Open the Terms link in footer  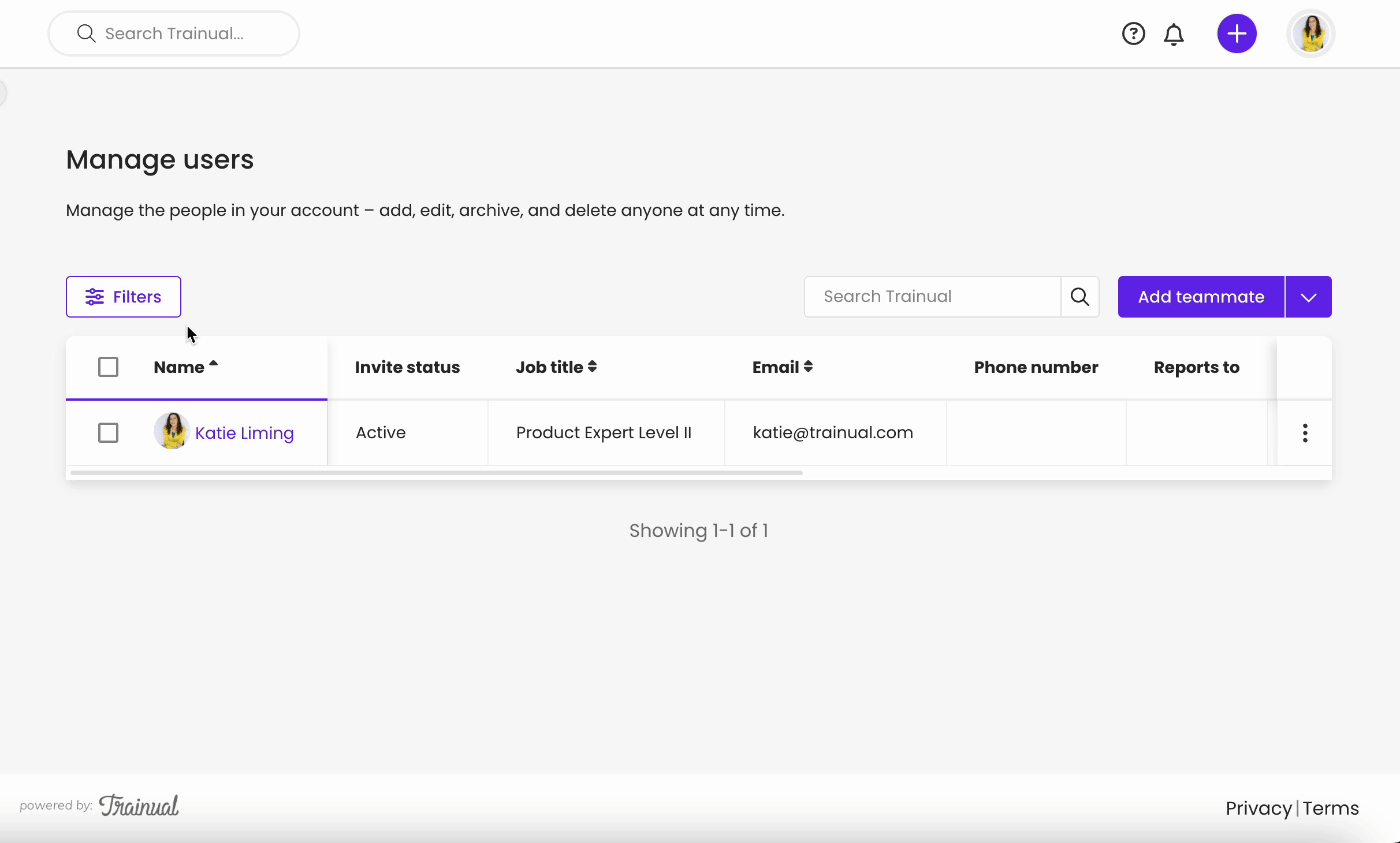click(1330, 808)
